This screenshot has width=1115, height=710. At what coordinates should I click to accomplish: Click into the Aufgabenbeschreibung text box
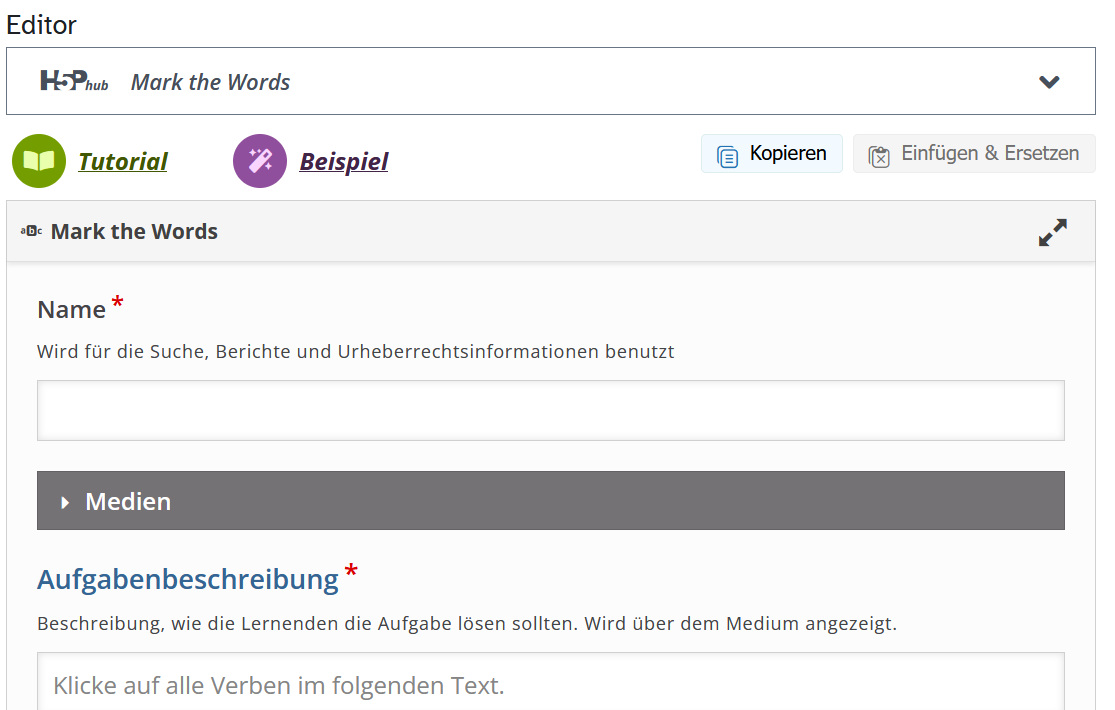click(550, 684)
